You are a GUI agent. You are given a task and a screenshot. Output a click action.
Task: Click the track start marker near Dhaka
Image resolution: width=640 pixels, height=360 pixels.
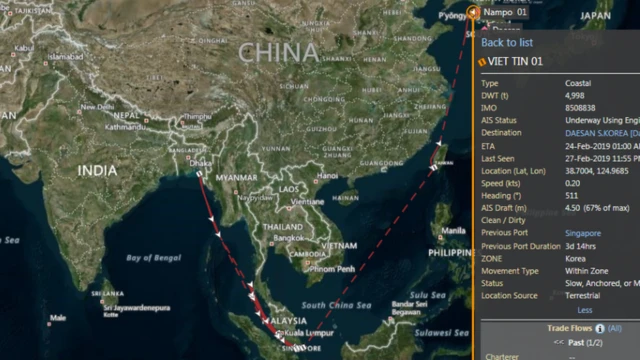coord(199,174)
